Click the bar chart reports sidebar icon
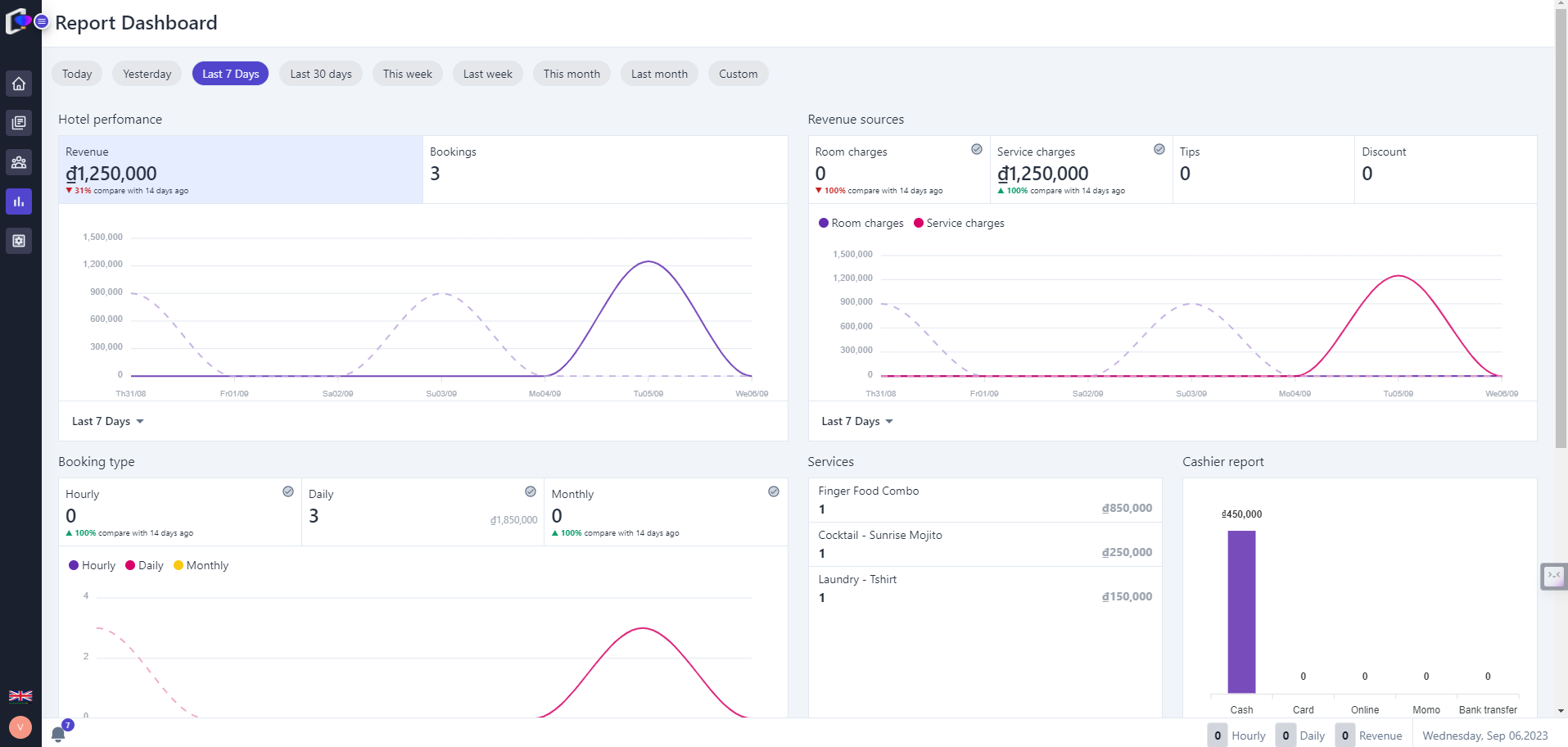 click(x=19, y=201)
